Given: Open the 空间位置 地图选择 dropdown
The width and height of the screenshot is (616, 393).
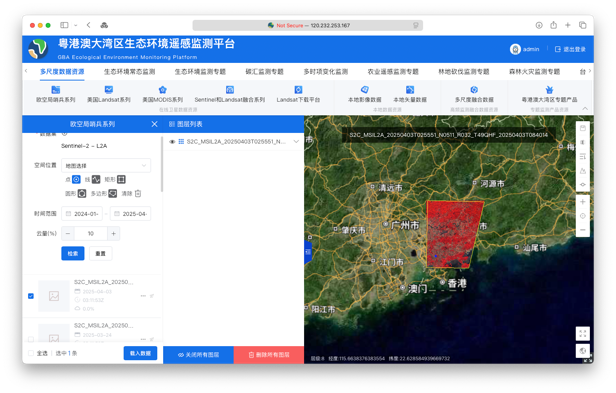Looking at the screenshot, I should [x=106, y=166].
